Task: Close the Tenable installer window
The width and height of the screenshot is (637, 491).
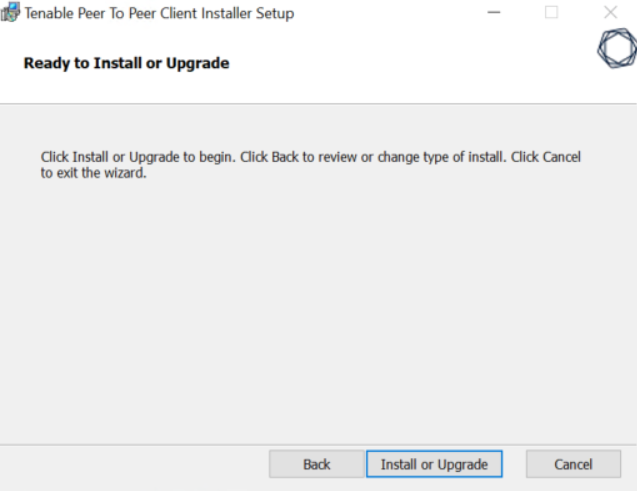Action: (610, 14)
